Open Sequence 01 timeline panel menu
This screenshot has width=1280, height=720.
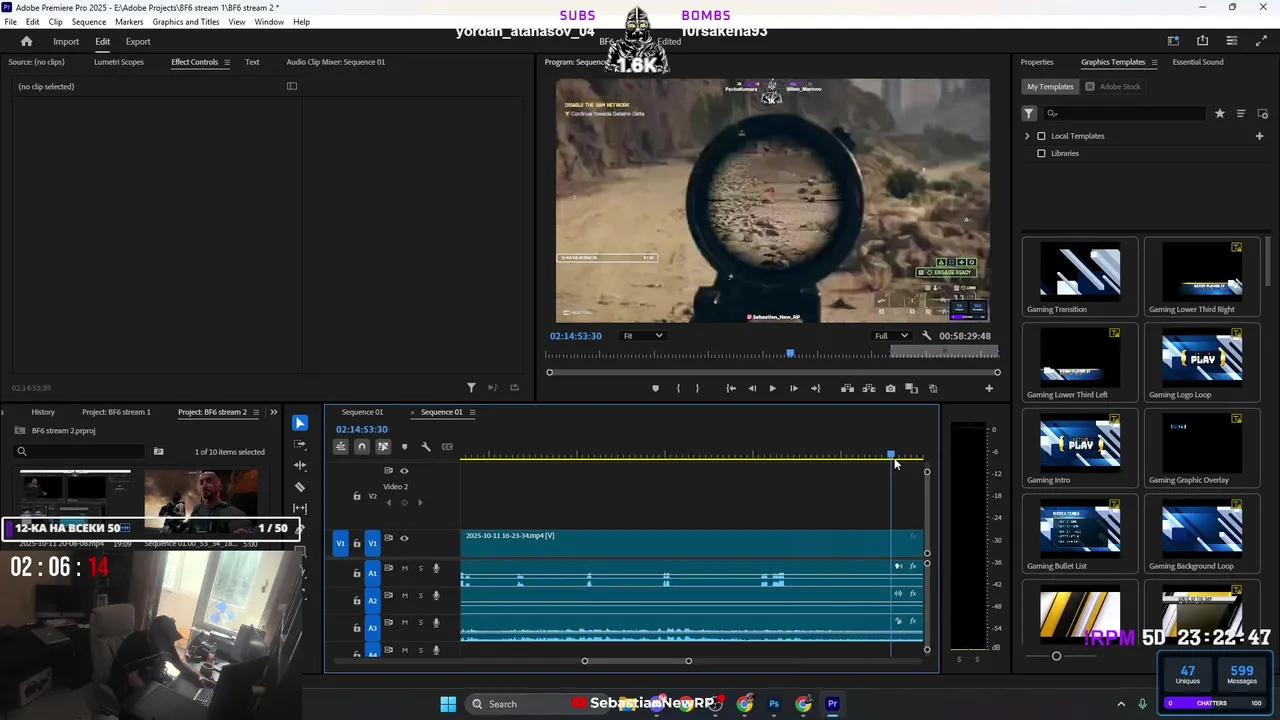point(472,412)
